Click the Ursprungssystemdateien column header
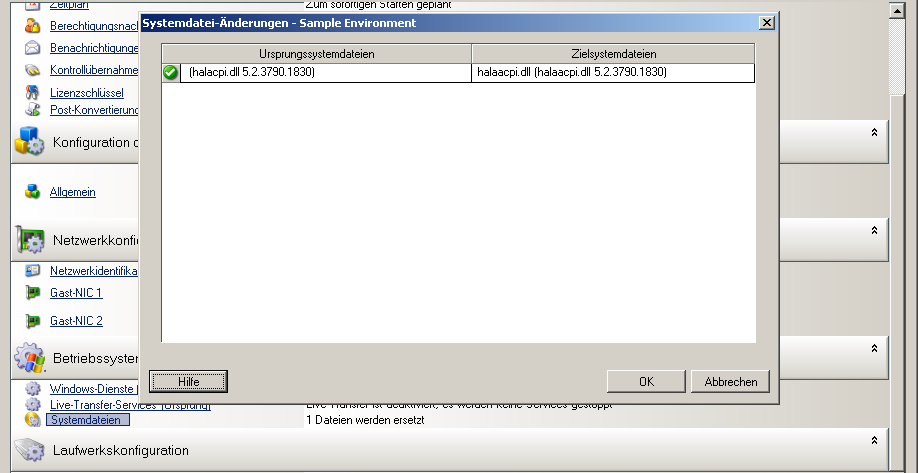The image size is (918, 473). click(316, 53)
